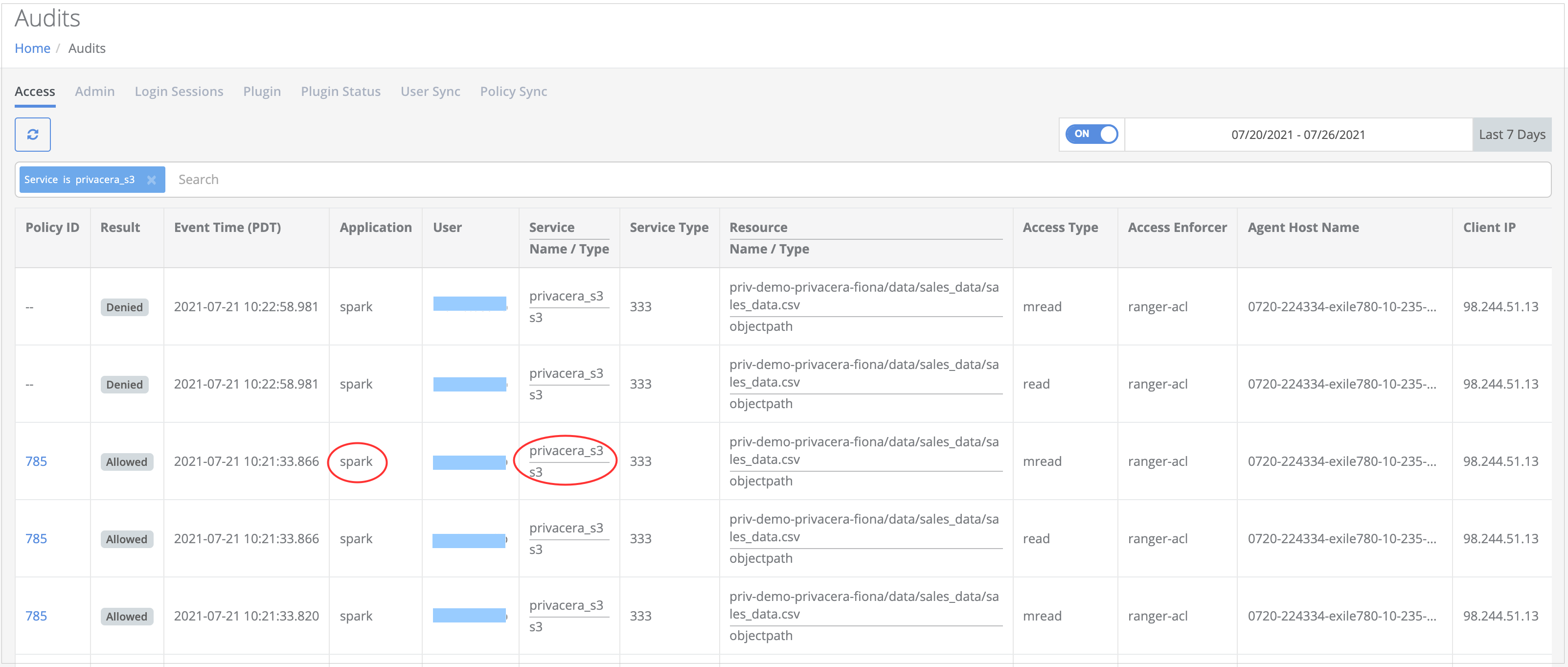The height and width of the screenshot is (667, 1568).
Task: Open policy 785 link at 10:21:33.820 row
Action: 36,616
